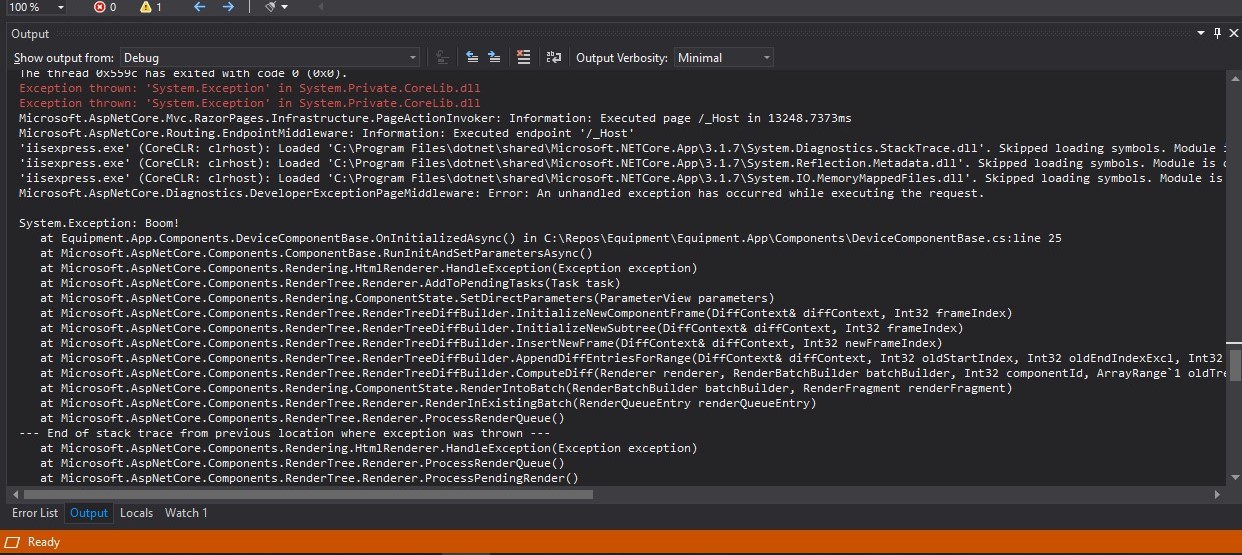Open the Watch 1 tab
This screenshot has height=555, width=1242.
click(186, 513)
